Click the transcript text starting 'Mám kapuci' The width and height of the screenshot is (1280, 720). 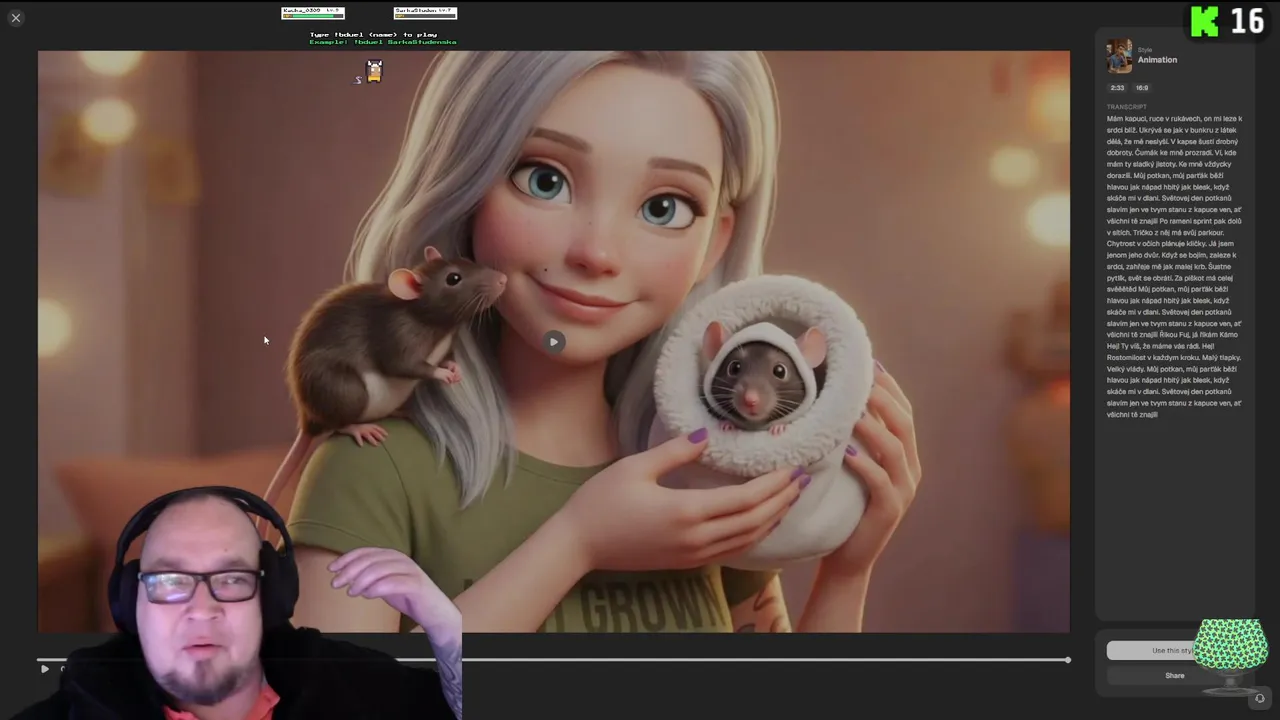(1175, 266)
